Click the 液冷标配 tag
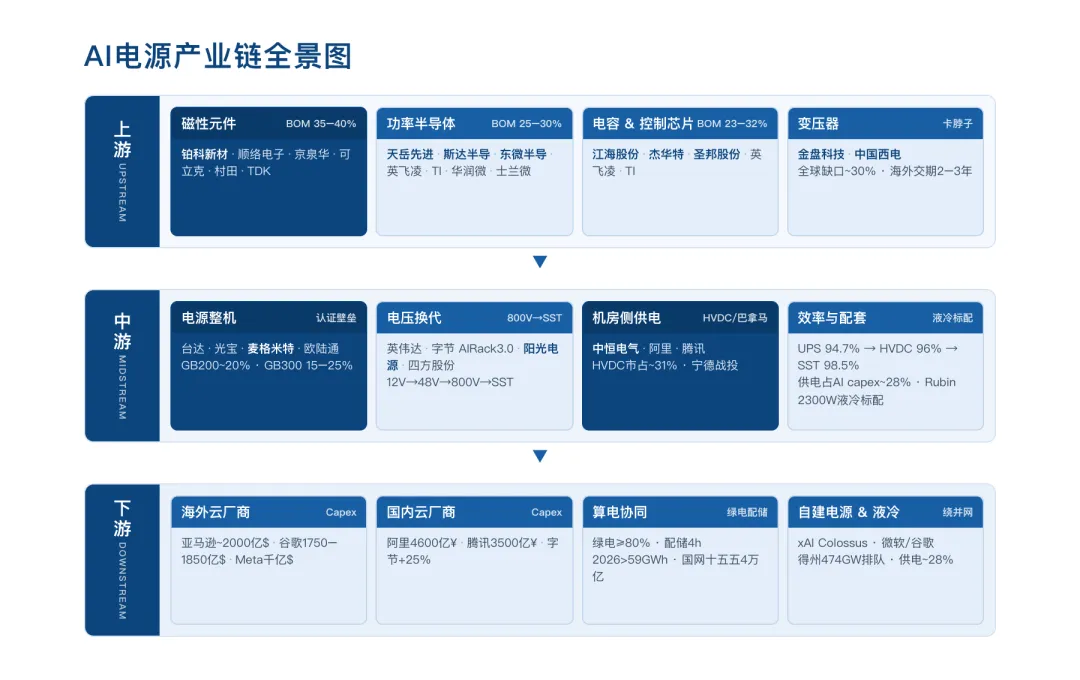The image size is (1080, 680). 953,318
